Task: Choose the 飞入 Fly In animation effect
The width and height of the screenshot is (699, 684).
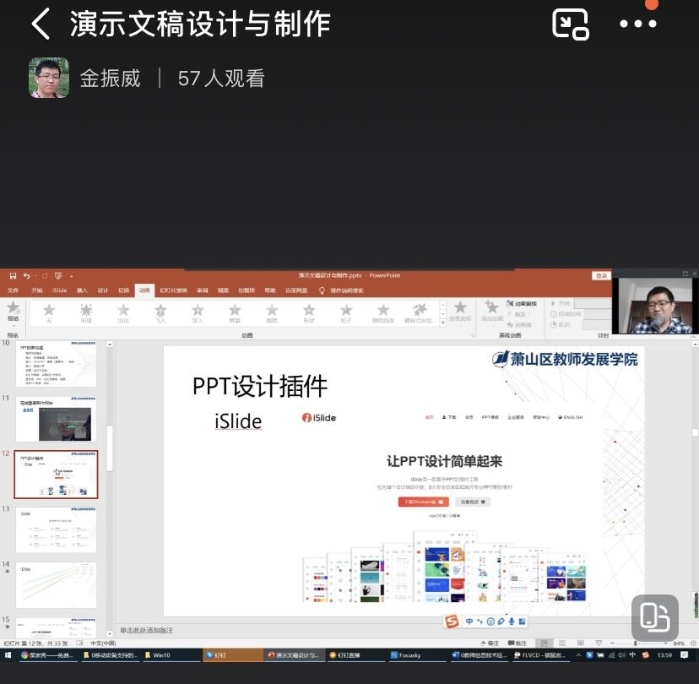Action: click(160, 313)
